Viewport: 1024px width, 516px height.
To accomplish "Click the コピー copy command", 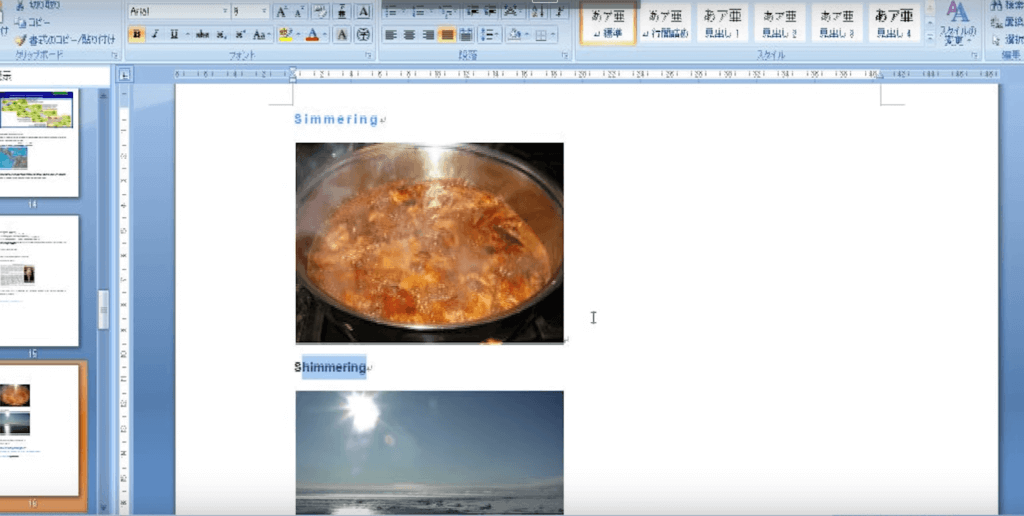I will 35,22.
